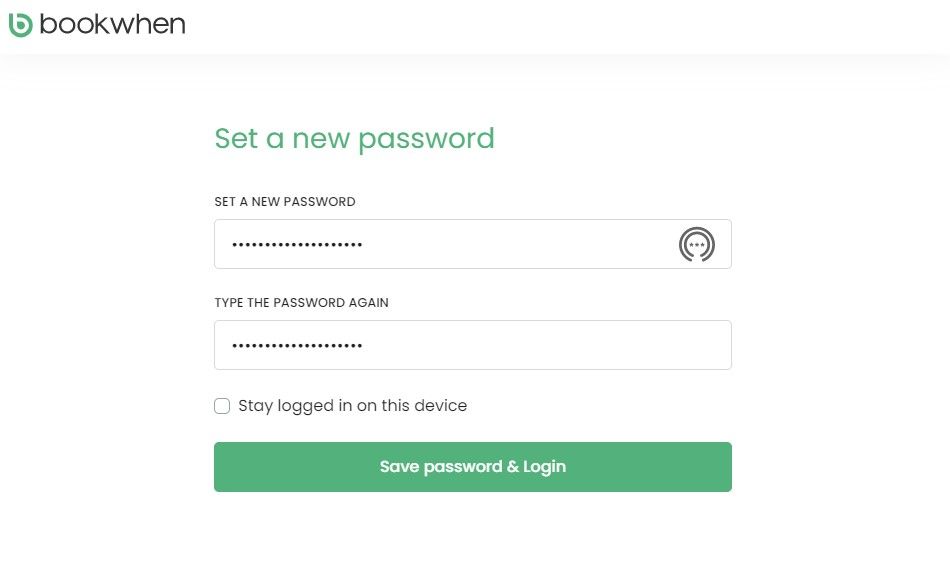Click the bookwhen wordmark in the header
The image size is (950, 588).
(112, 24)
